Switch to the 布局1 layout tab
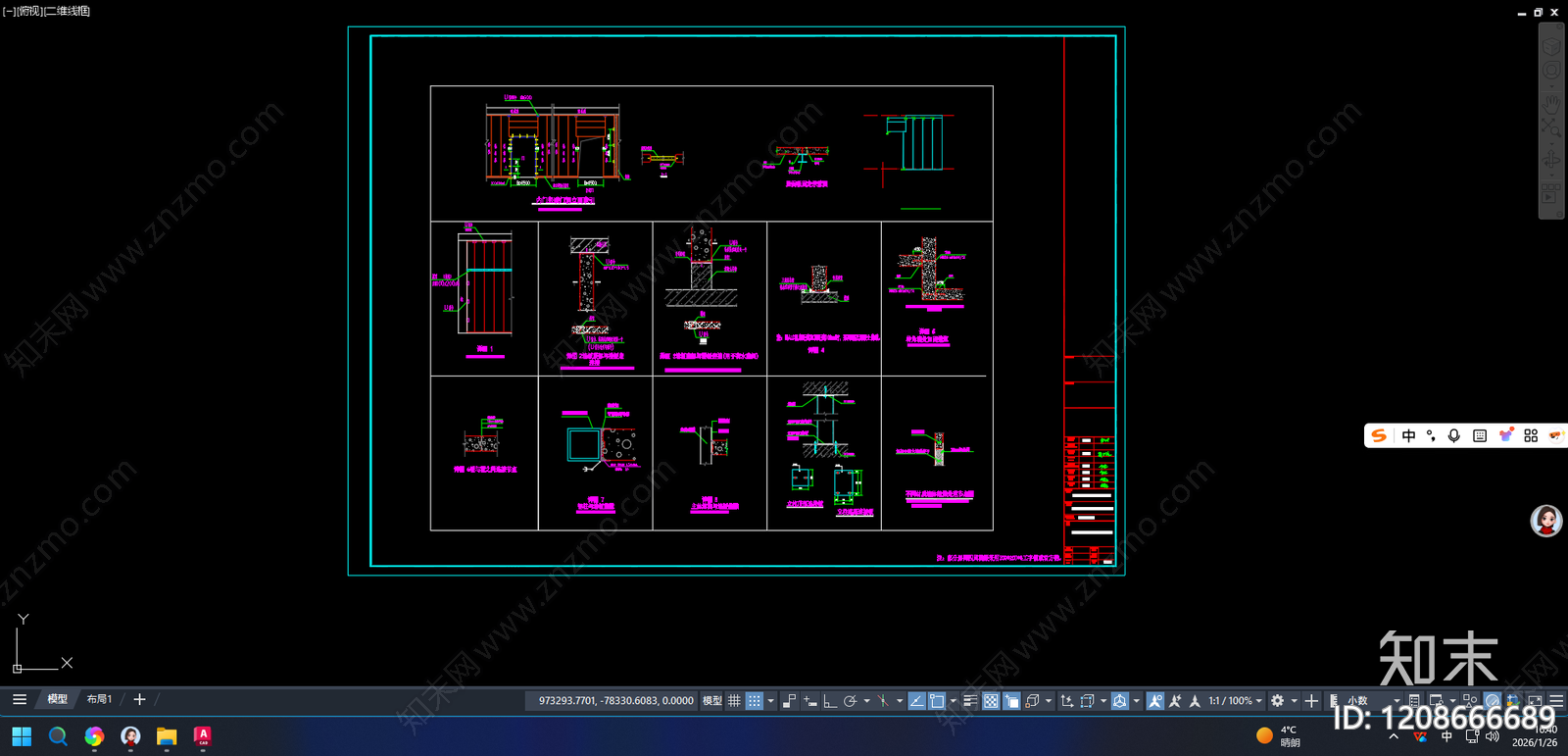Viewport: 1568px width, 756px height. (99, 699)
